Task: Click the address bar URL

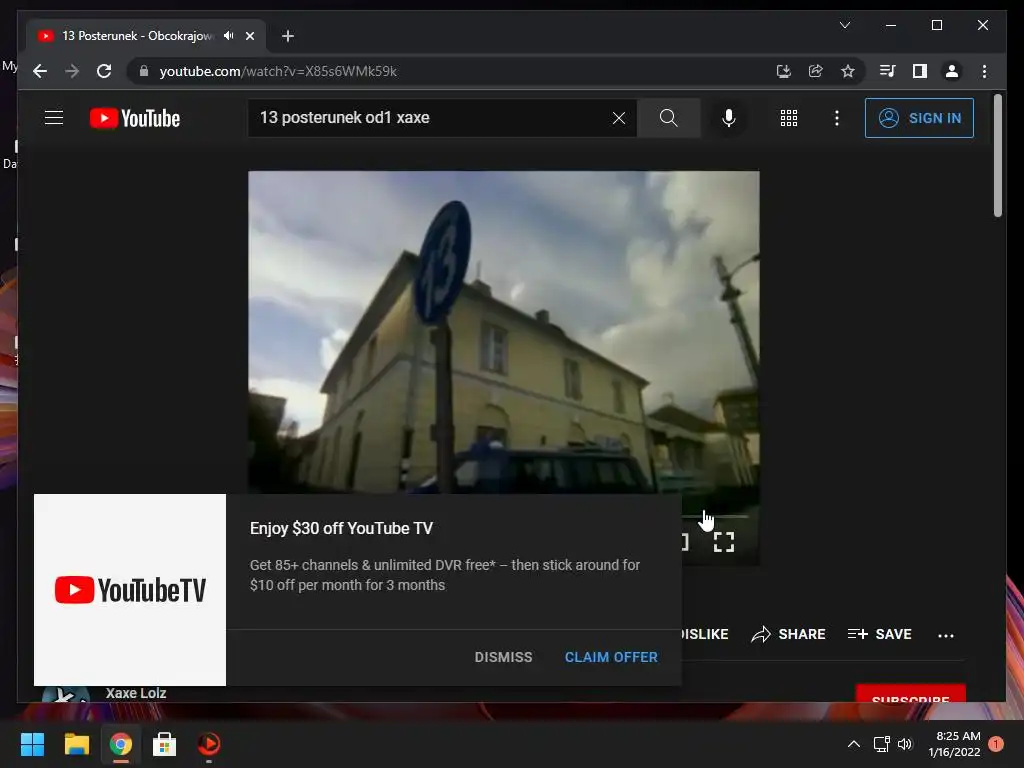Action: point(278,71)
